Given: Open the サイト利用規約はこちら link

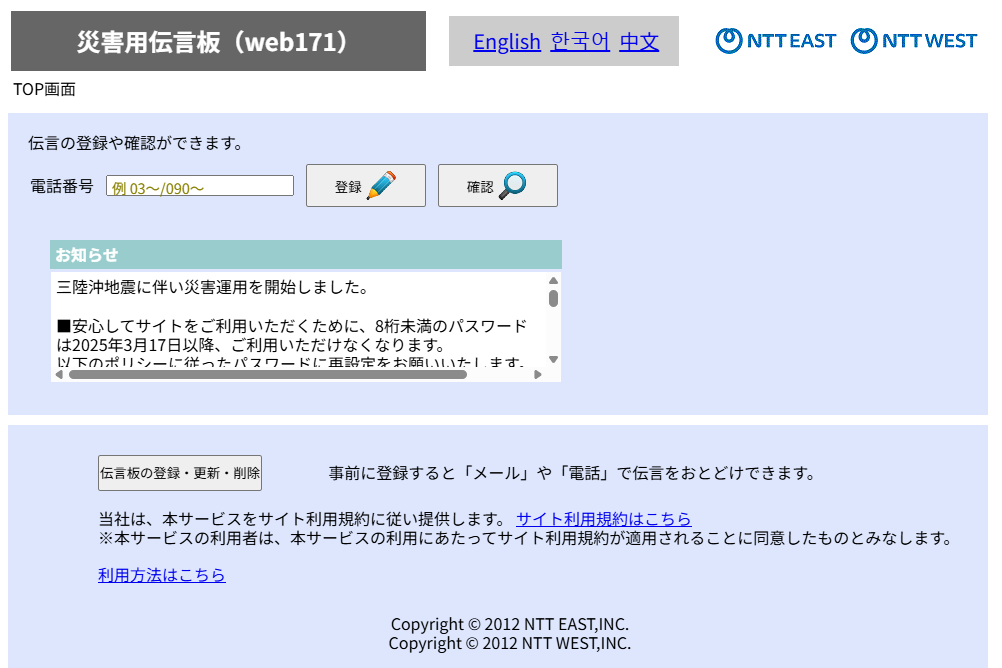Looking at the screenshot, I should click(x=604, y=518).
